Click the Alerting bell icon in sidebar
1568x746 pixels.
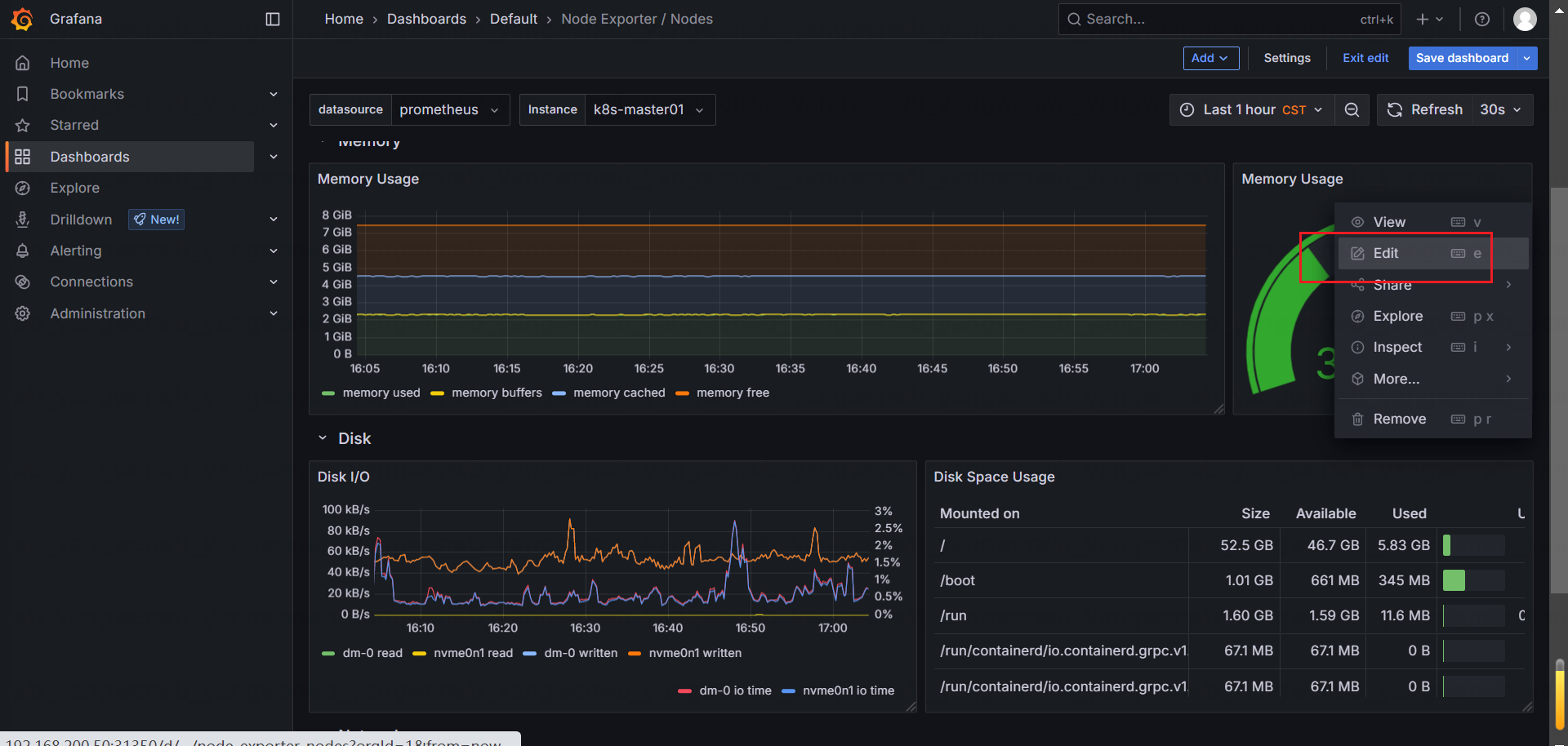[23, 251]
